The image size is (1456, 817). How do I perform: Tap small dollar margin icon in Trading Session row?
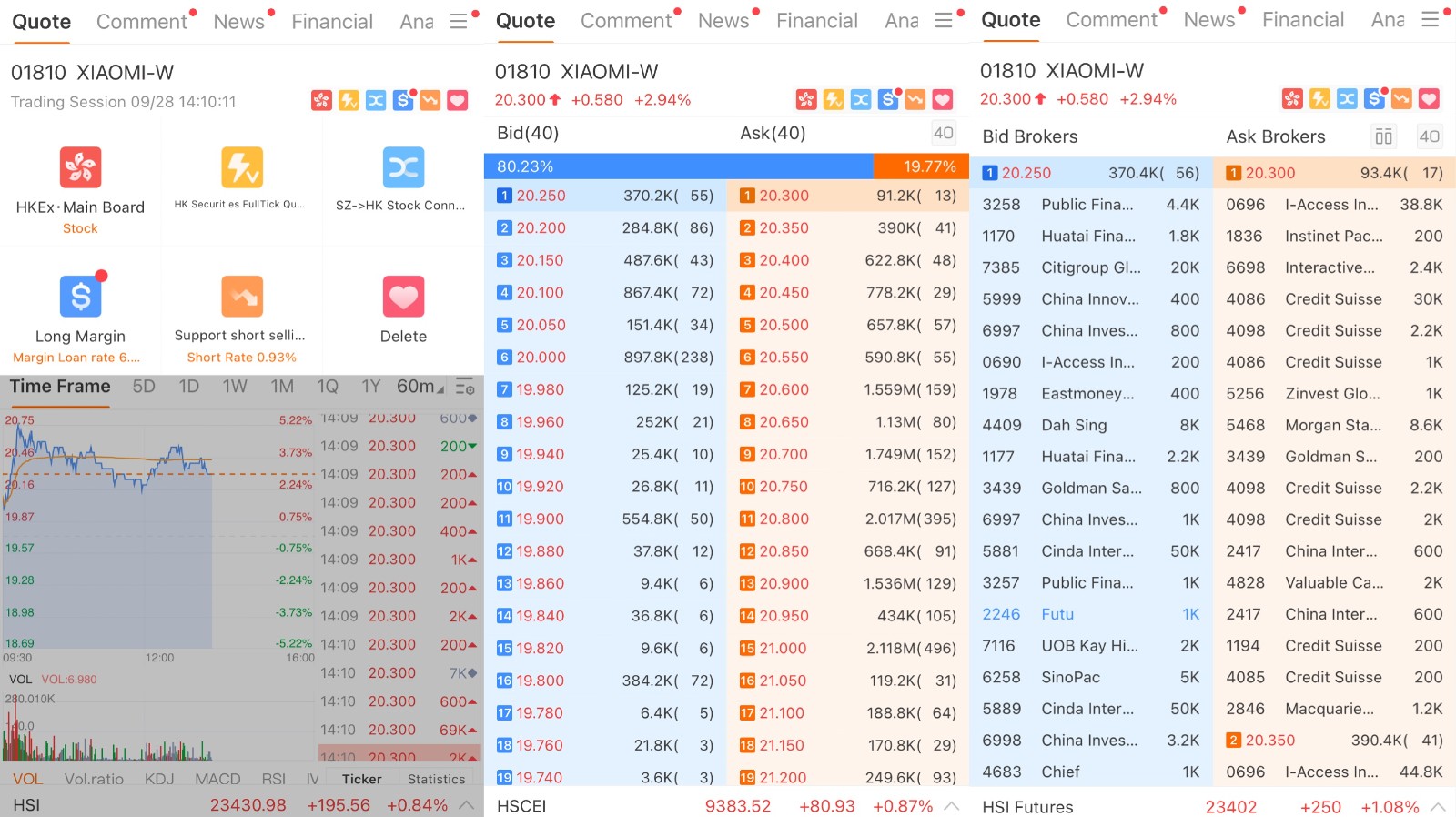pos(403,100)
